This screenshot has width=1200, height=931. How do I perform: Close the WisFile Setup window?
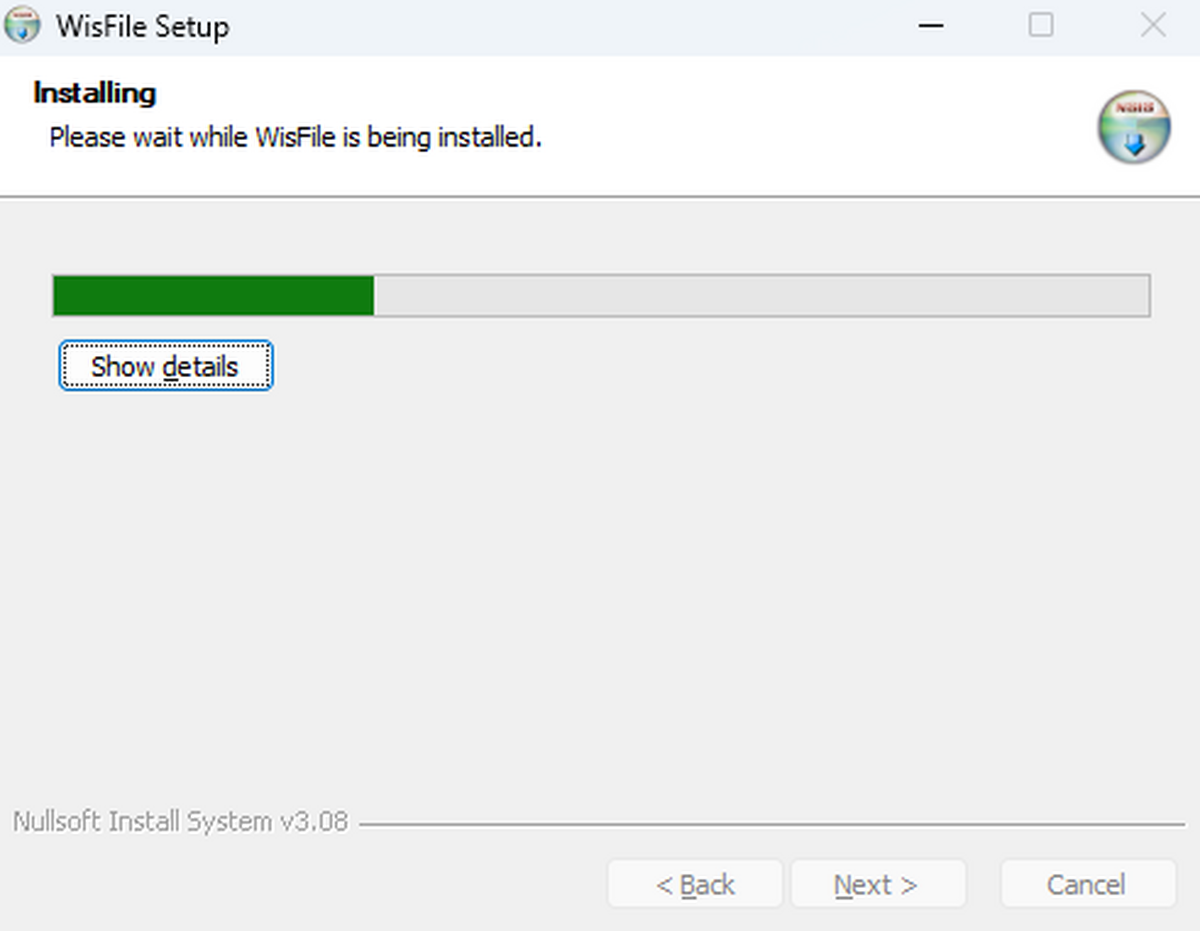point(1153,26)
